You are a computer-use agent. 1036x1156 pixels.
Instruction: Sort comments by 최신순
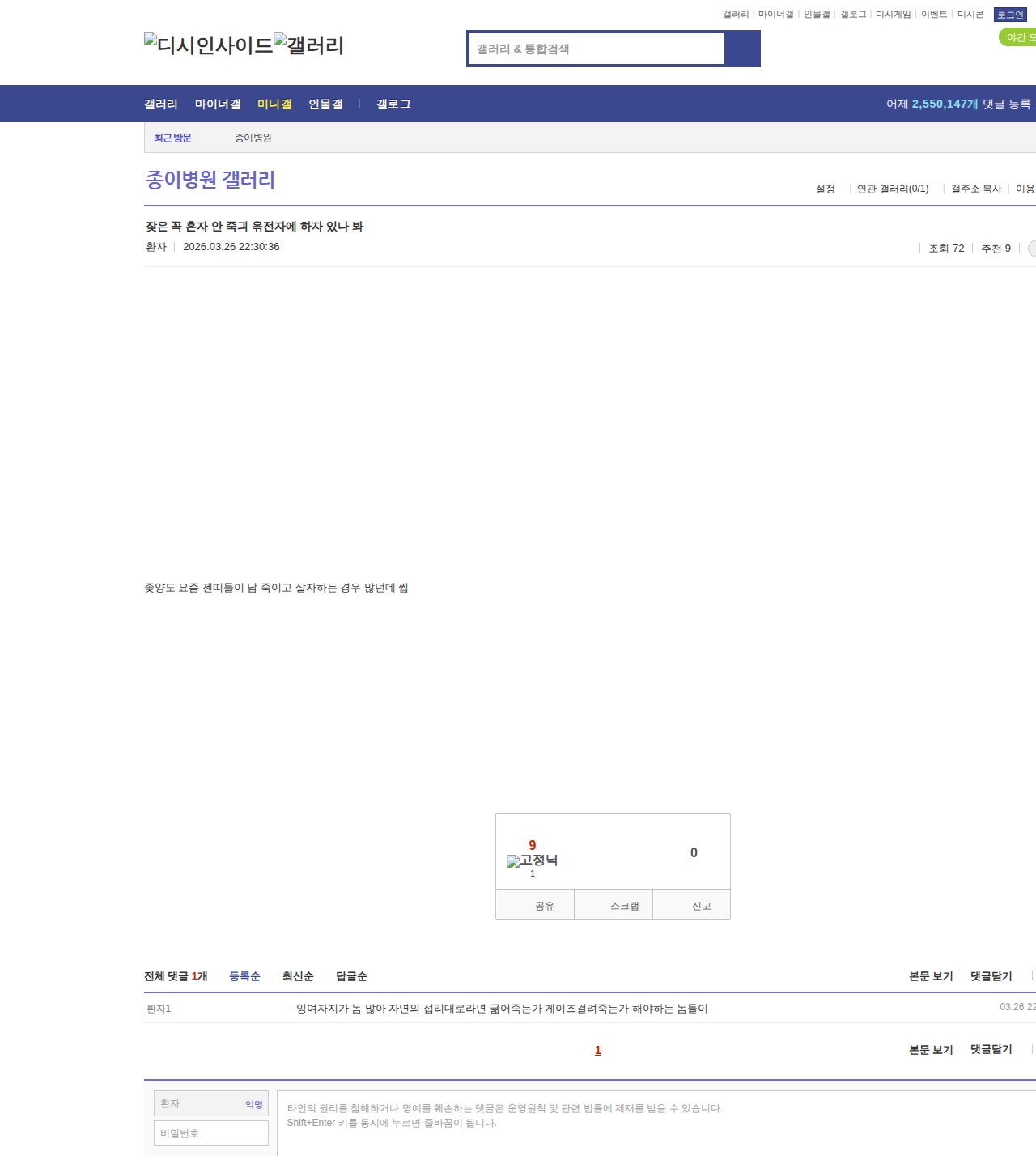pyautogui.click(x=298, y=976)
